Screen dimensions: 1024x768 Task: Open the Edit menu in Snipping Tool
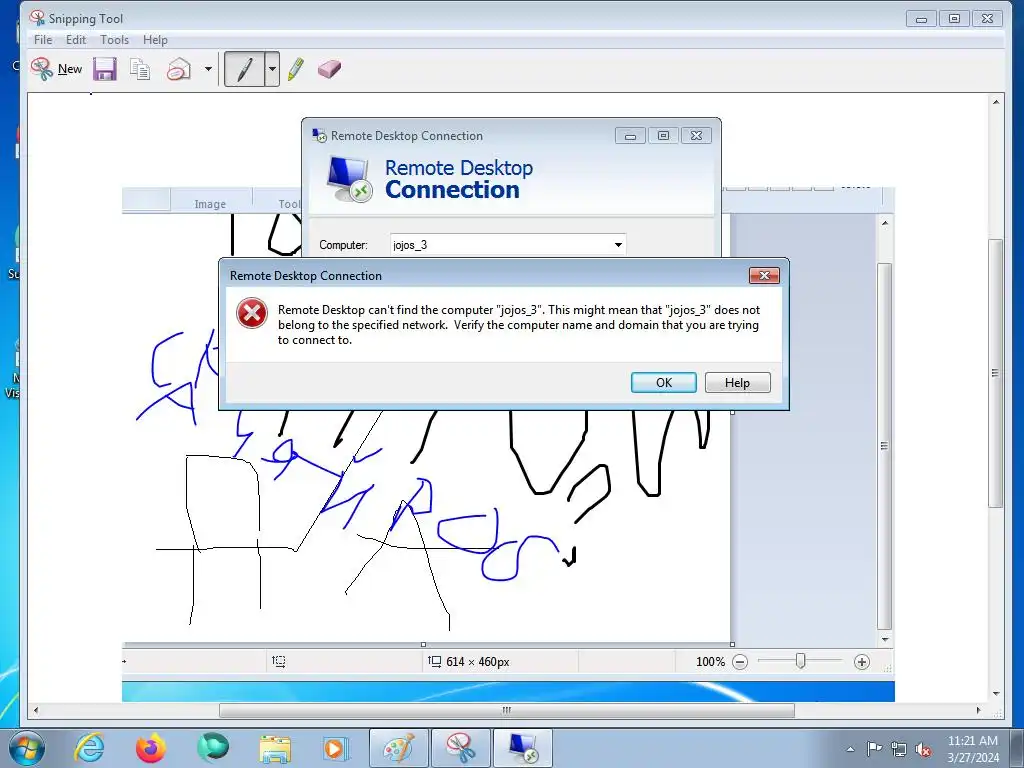pos(76,40)
